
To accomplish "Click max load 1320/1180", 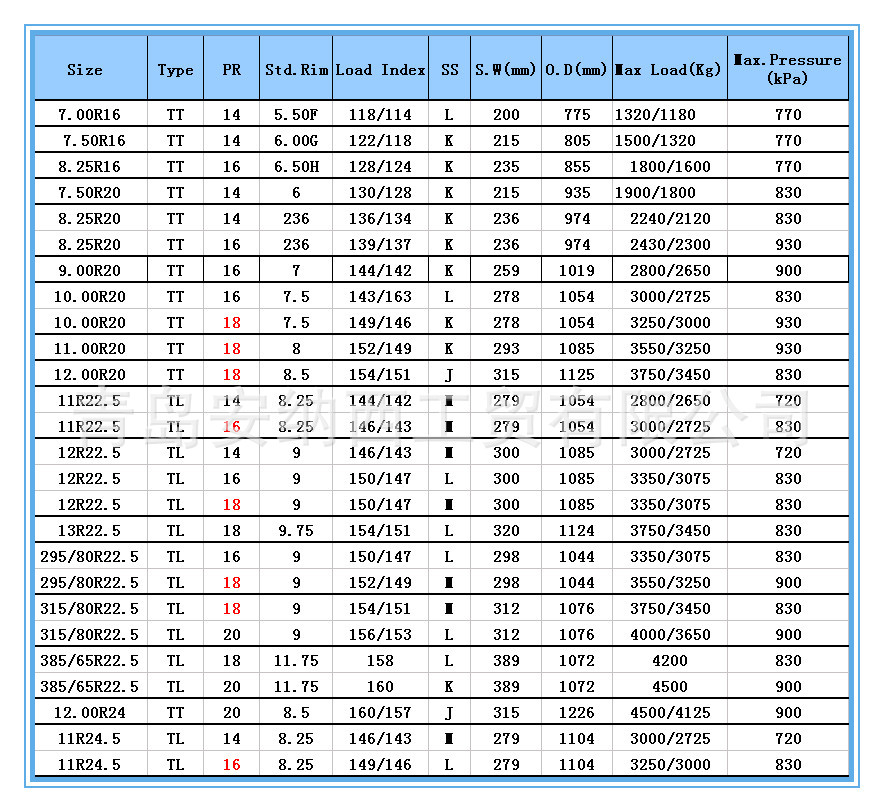I will [655, 114].
